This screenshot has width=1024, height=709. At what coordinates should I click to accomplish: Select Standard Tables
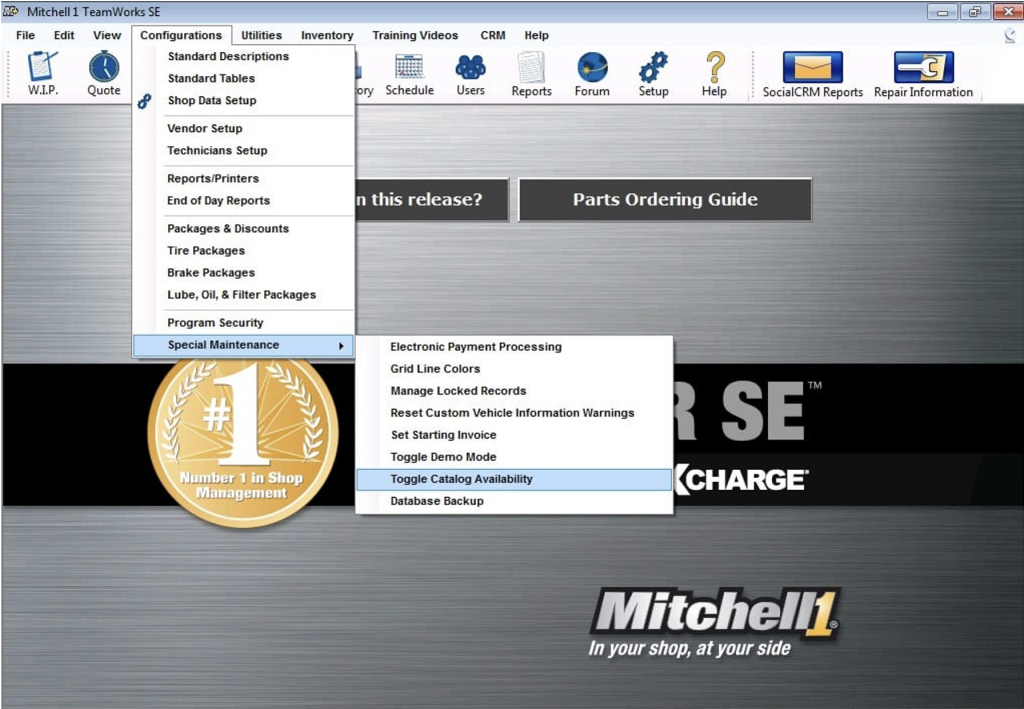(244, 78)
